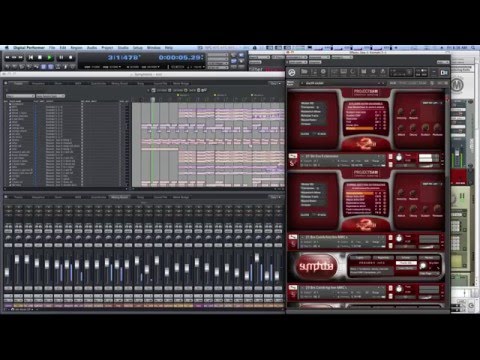Click the 3|1|478 measure counter

[123, 58]
